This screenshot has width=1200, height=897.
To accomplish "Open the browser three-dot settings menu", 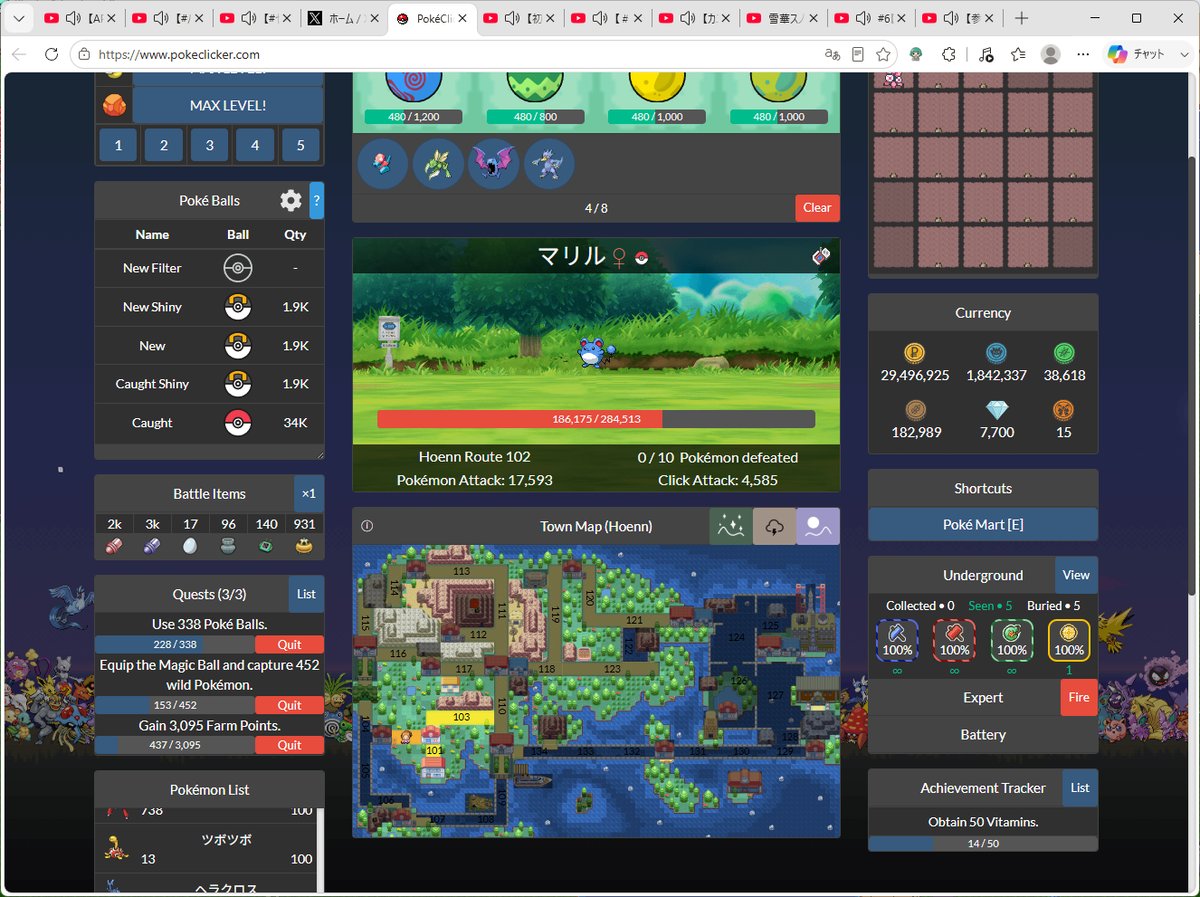I will click(1084, 54).
